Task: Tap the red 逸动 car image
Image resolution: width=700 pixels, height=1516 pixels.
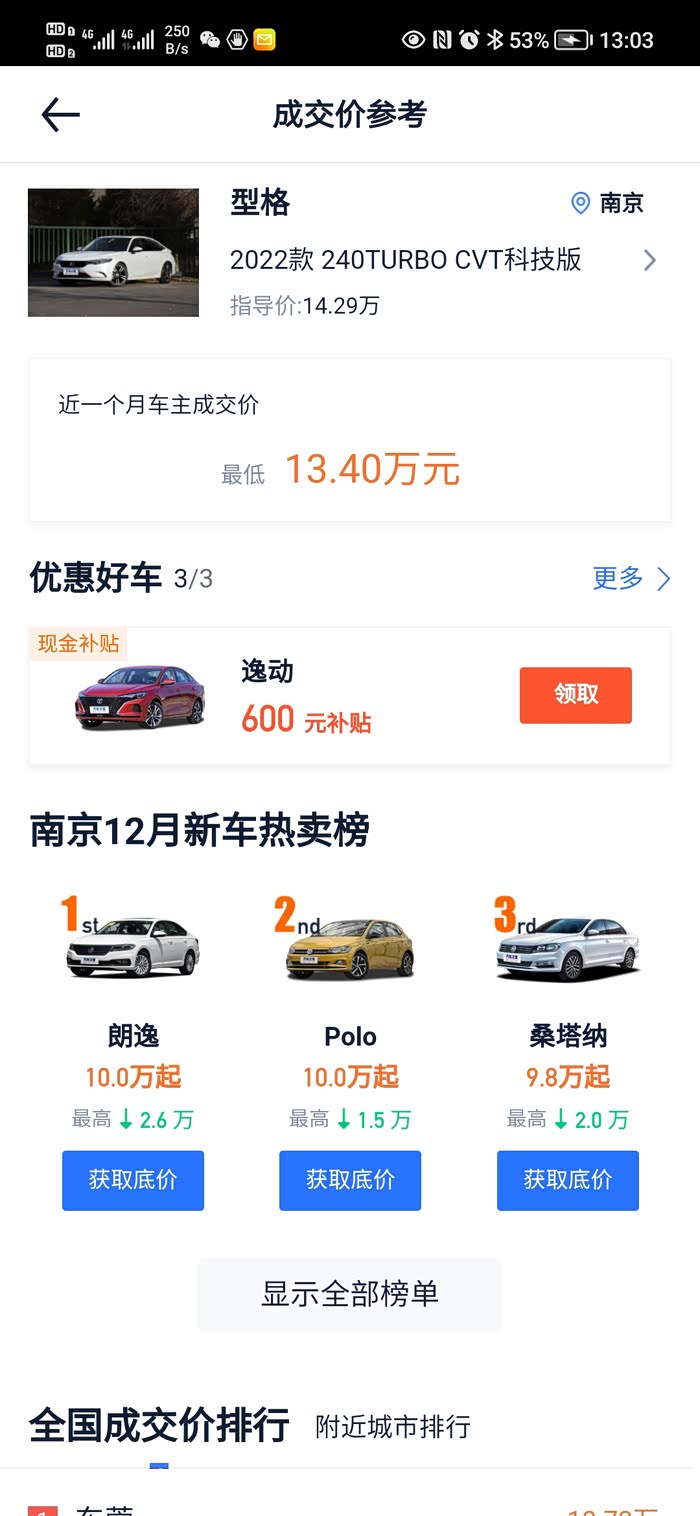Action: pos(140,695)
